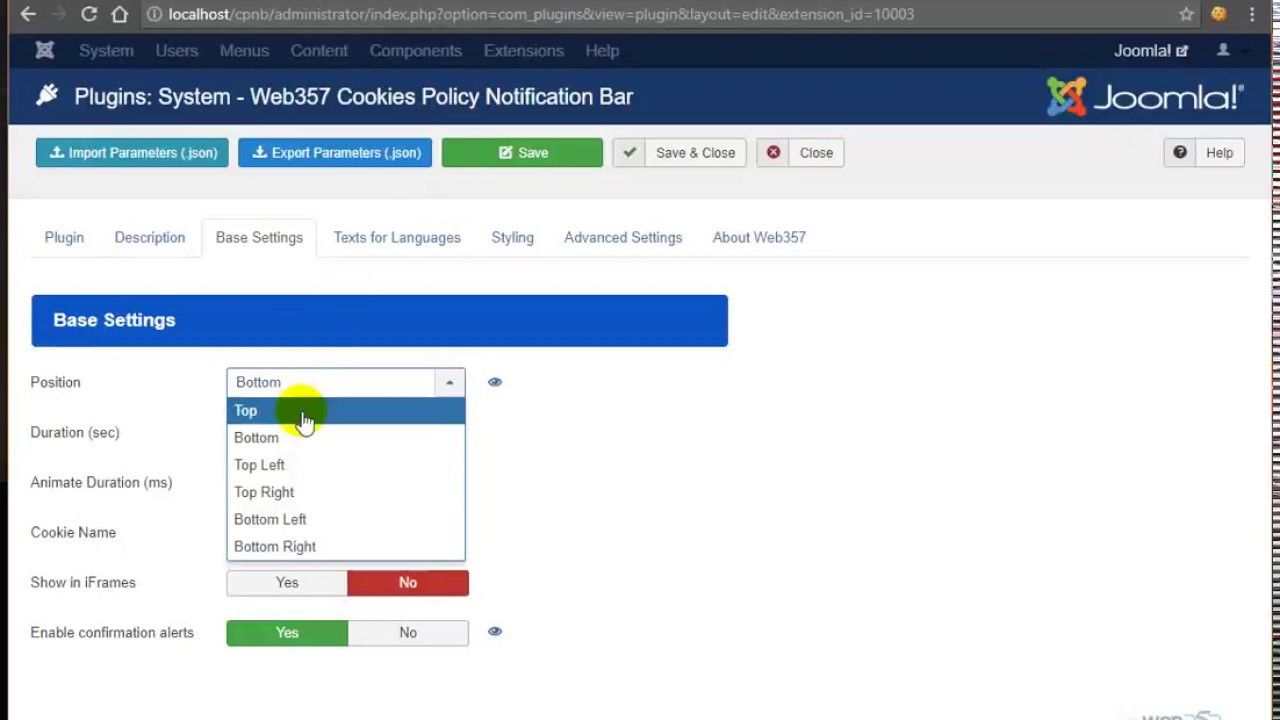Click Save & Close button
This screenshot has height=720, width=1280.
click(x=679, y=153)
